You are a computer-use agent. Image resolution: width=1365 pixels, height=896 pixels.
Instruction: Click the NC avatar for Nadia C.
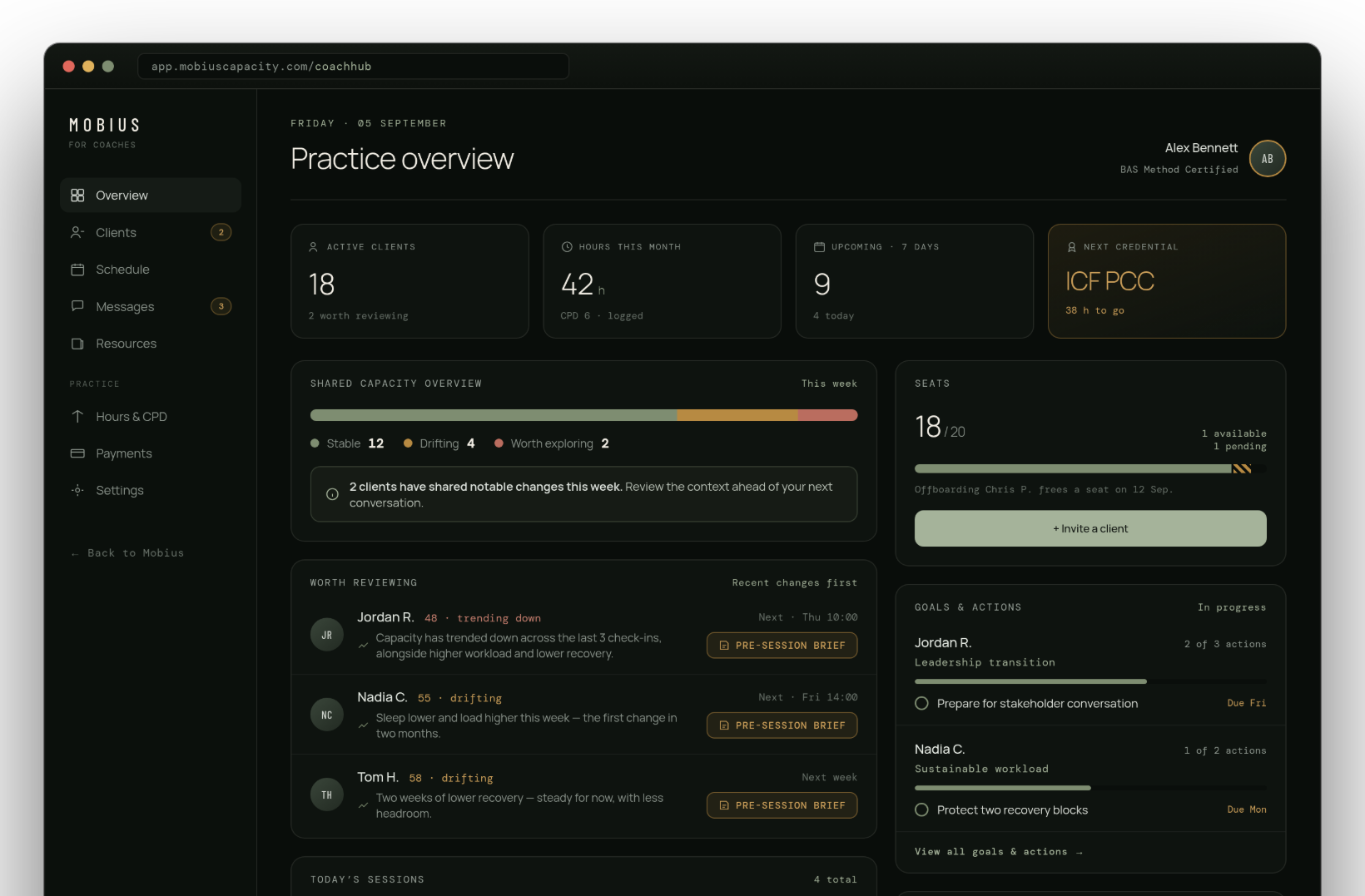(326, 715)
